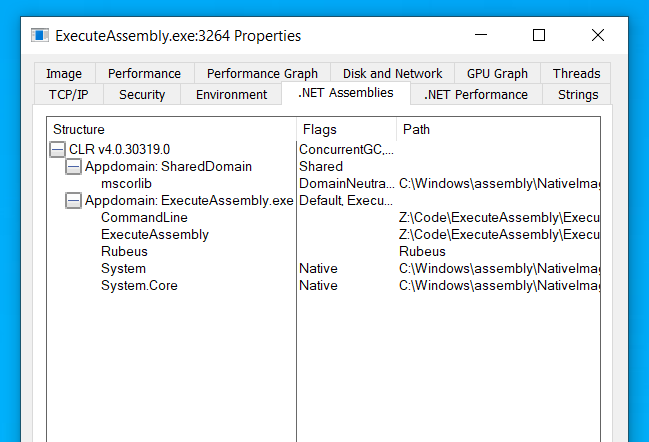Go to the TCP/IP tab
The image size is (649, 442).
pos(68,95)
